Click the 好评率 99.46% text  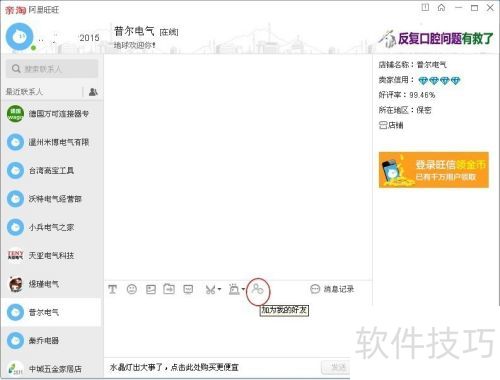pos(407,95)
